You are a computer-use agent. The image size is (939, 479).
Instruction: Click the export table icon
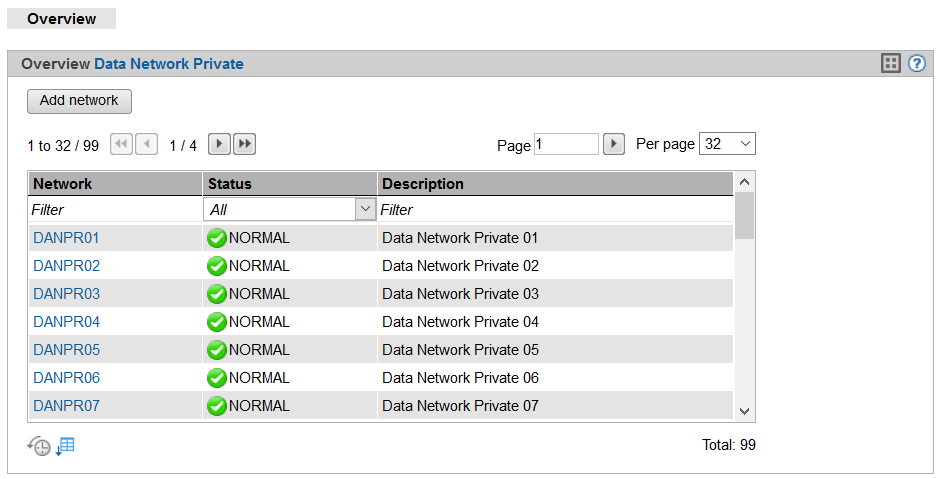coord(65,446)
